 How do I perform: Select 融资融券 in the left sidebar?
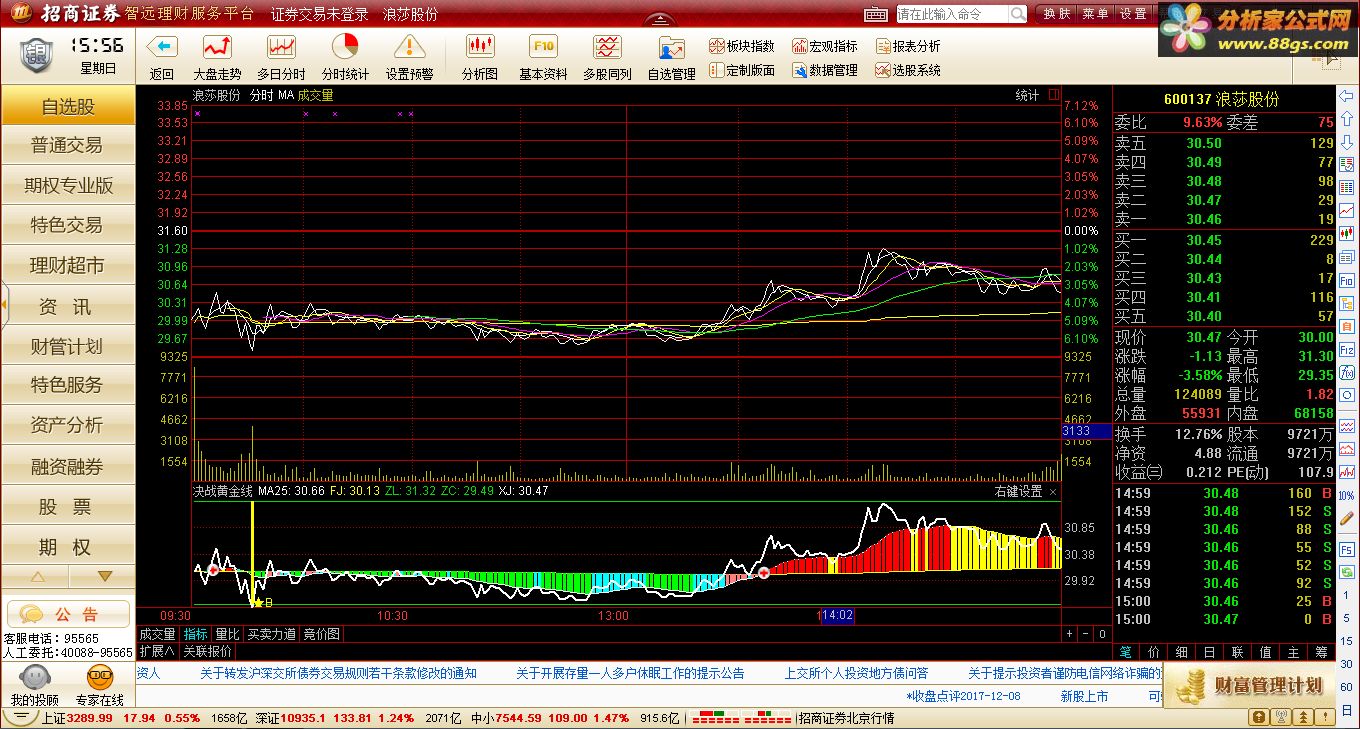pyautogui.click(x=68, y=467)
